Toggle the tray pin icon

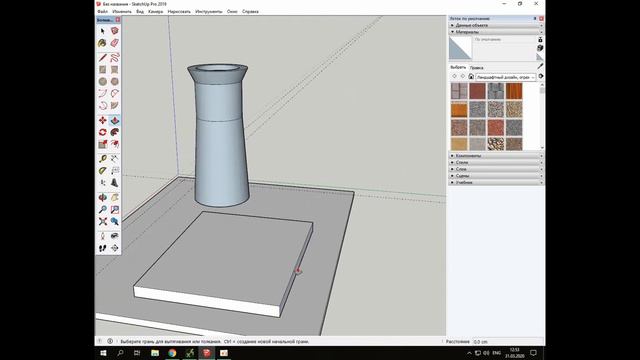tap(535, 19)
